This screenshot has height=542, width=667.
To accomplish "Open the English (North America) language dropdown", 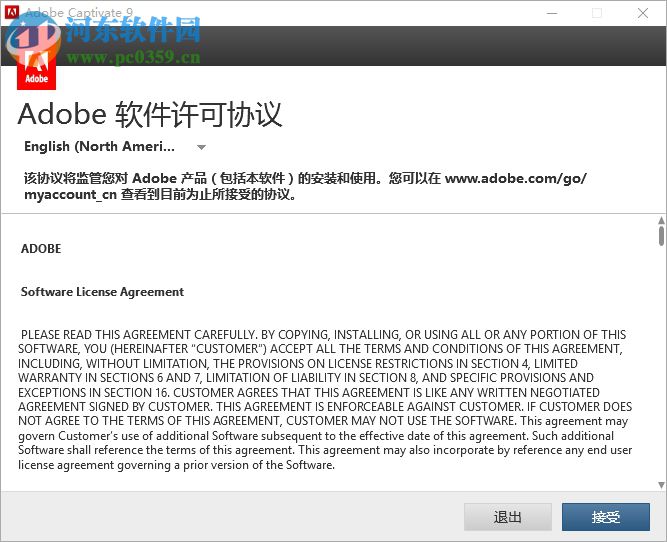I will [115, 147].
